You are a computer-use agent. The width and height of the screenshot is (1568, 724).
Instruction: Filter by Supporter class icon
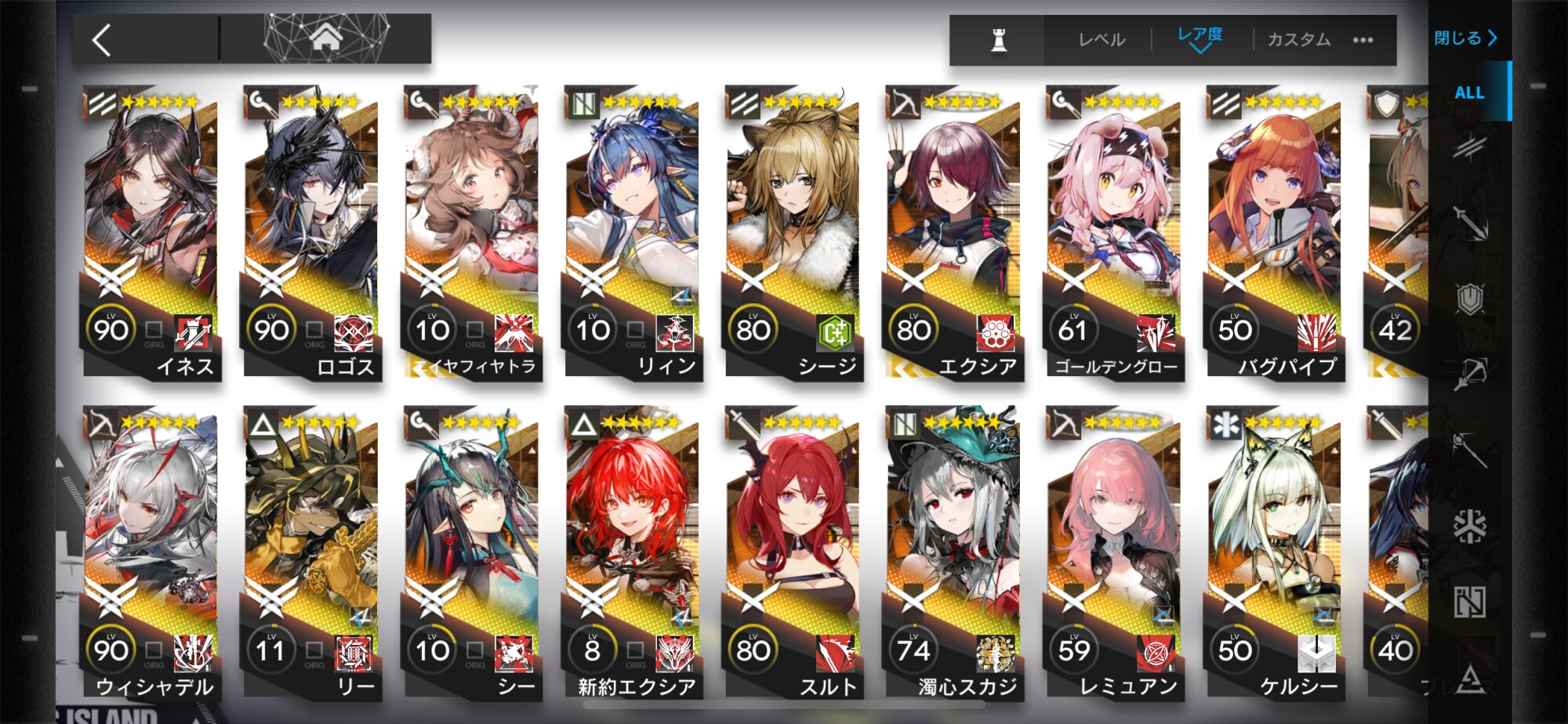point(1470,602)
